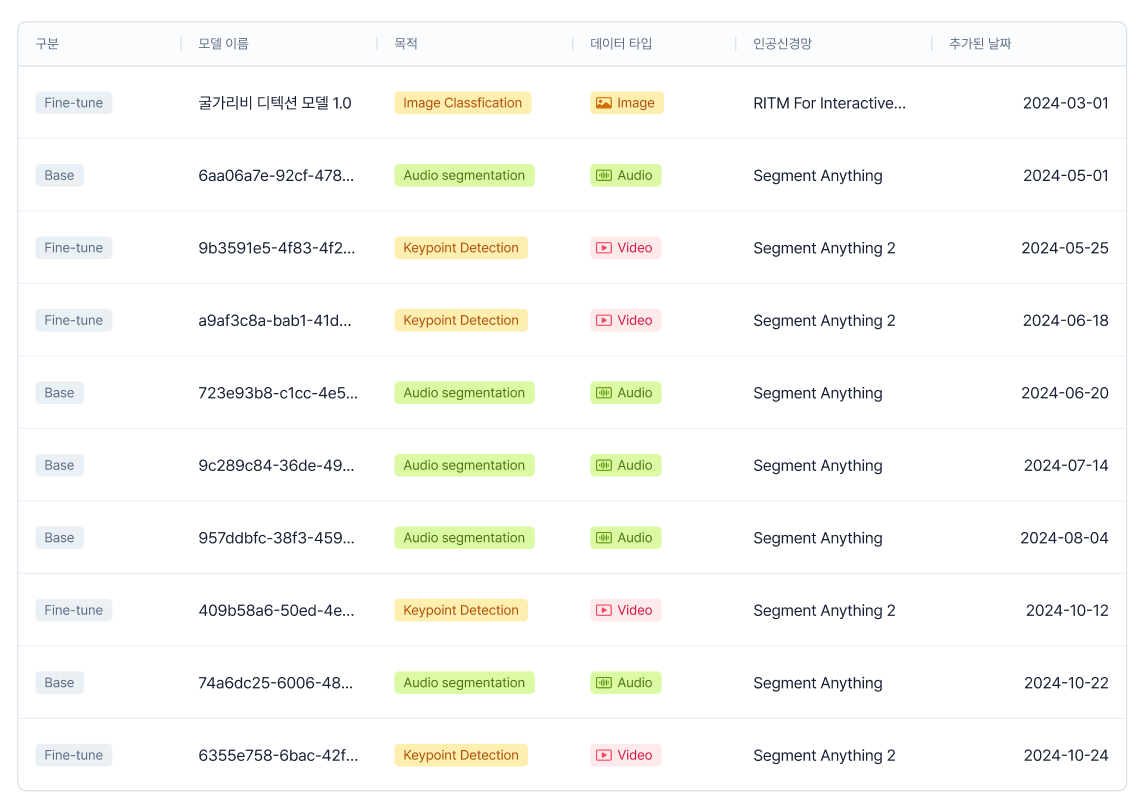
Task: Click Keypoint Detection tag in a9af3c8a row
Action: click(461, 320)
